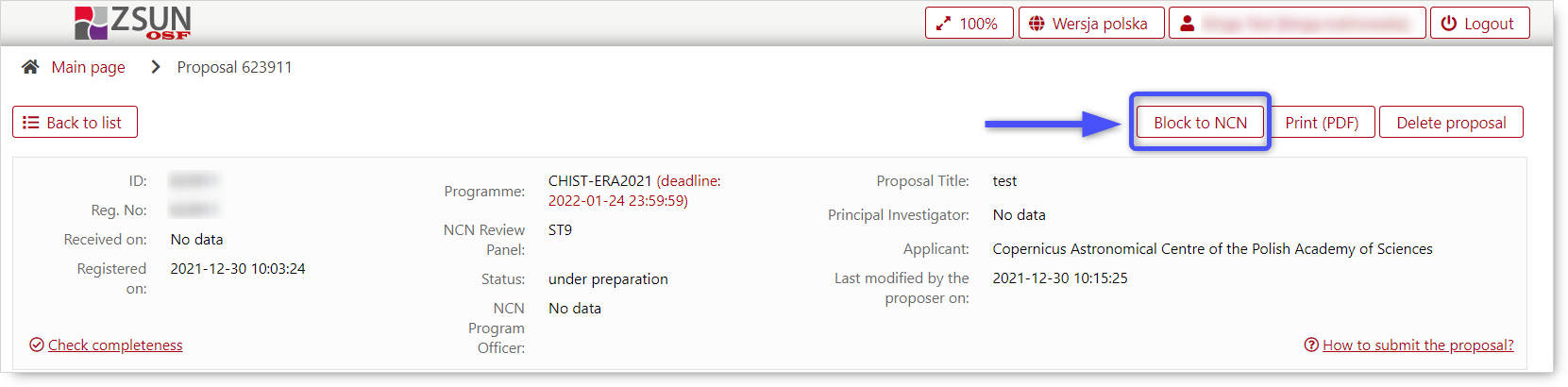Select the Proposal 623911 breadcrumb item
1568x387 pixels.
pos(234,67)
